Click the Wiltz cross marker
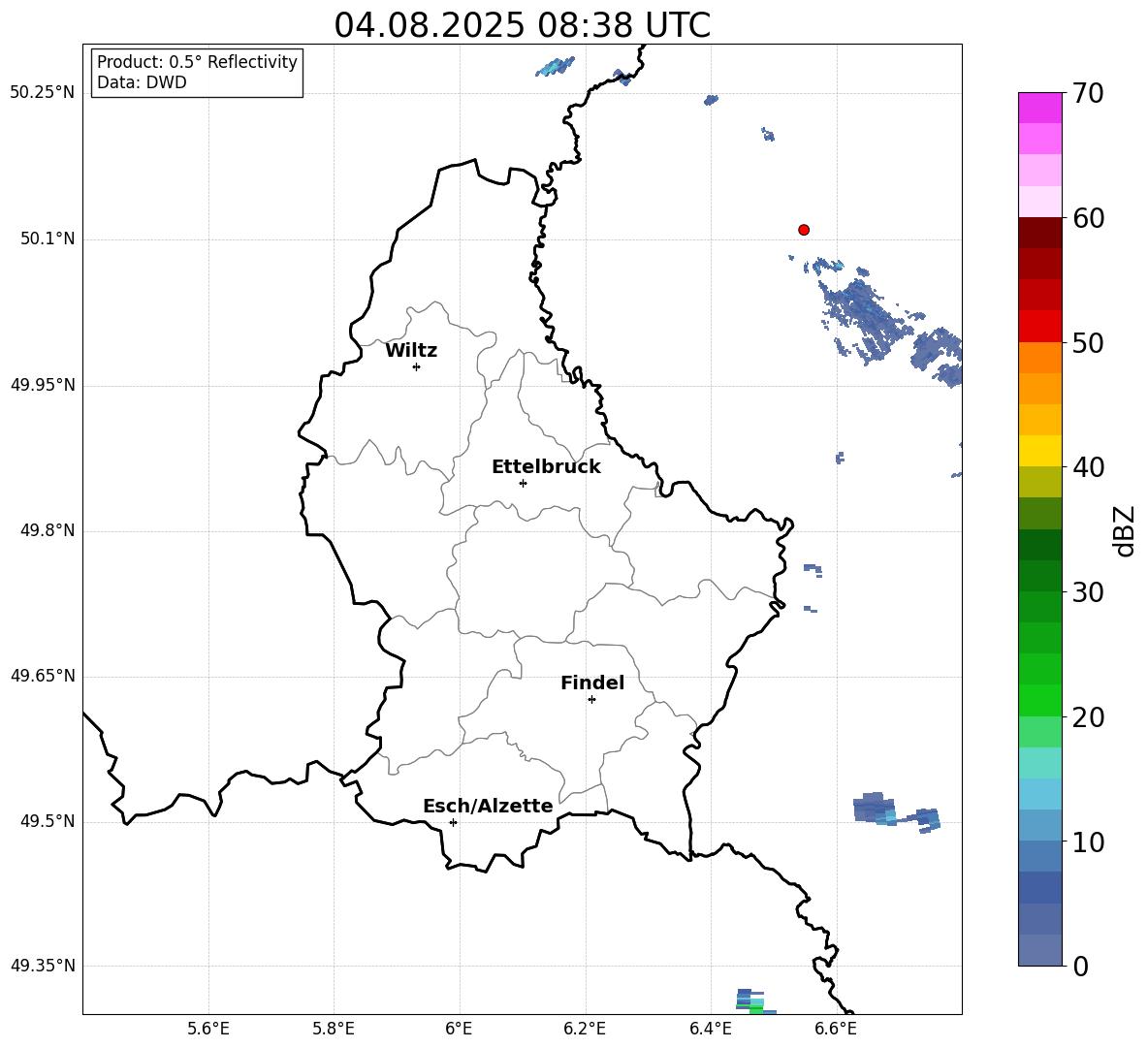 tap(417, 366)
